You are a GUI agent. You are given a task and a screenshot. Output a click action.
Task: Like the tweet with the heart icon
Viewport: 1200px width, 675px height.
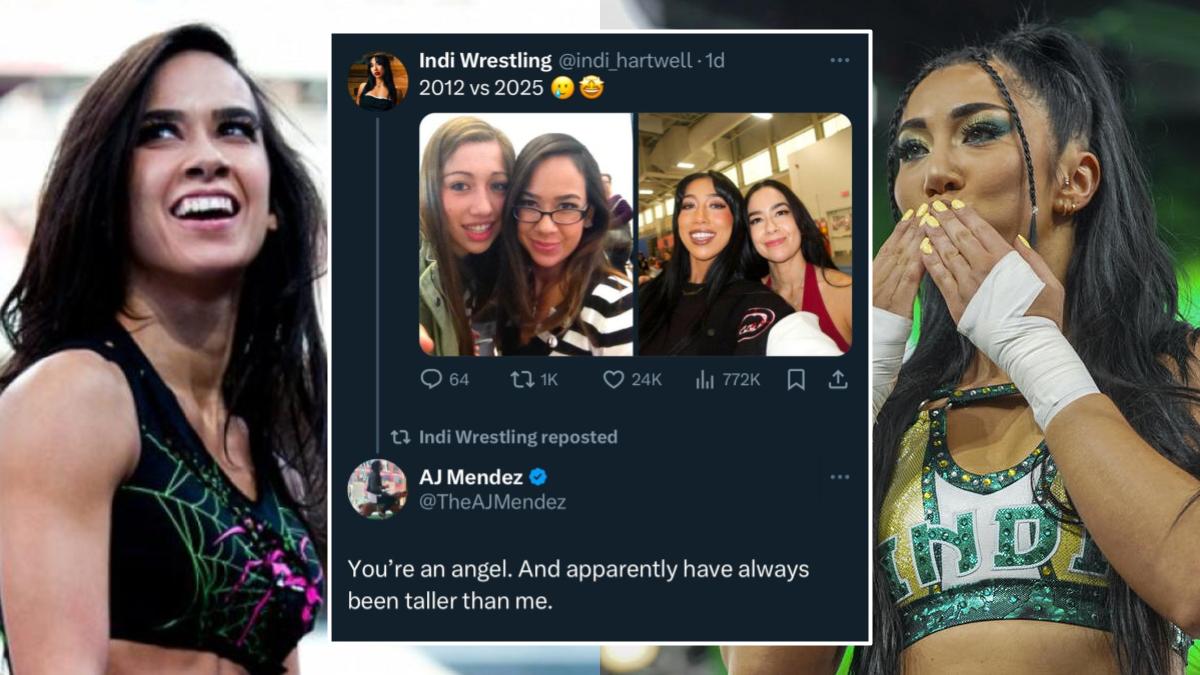click(x=614, y=379)
